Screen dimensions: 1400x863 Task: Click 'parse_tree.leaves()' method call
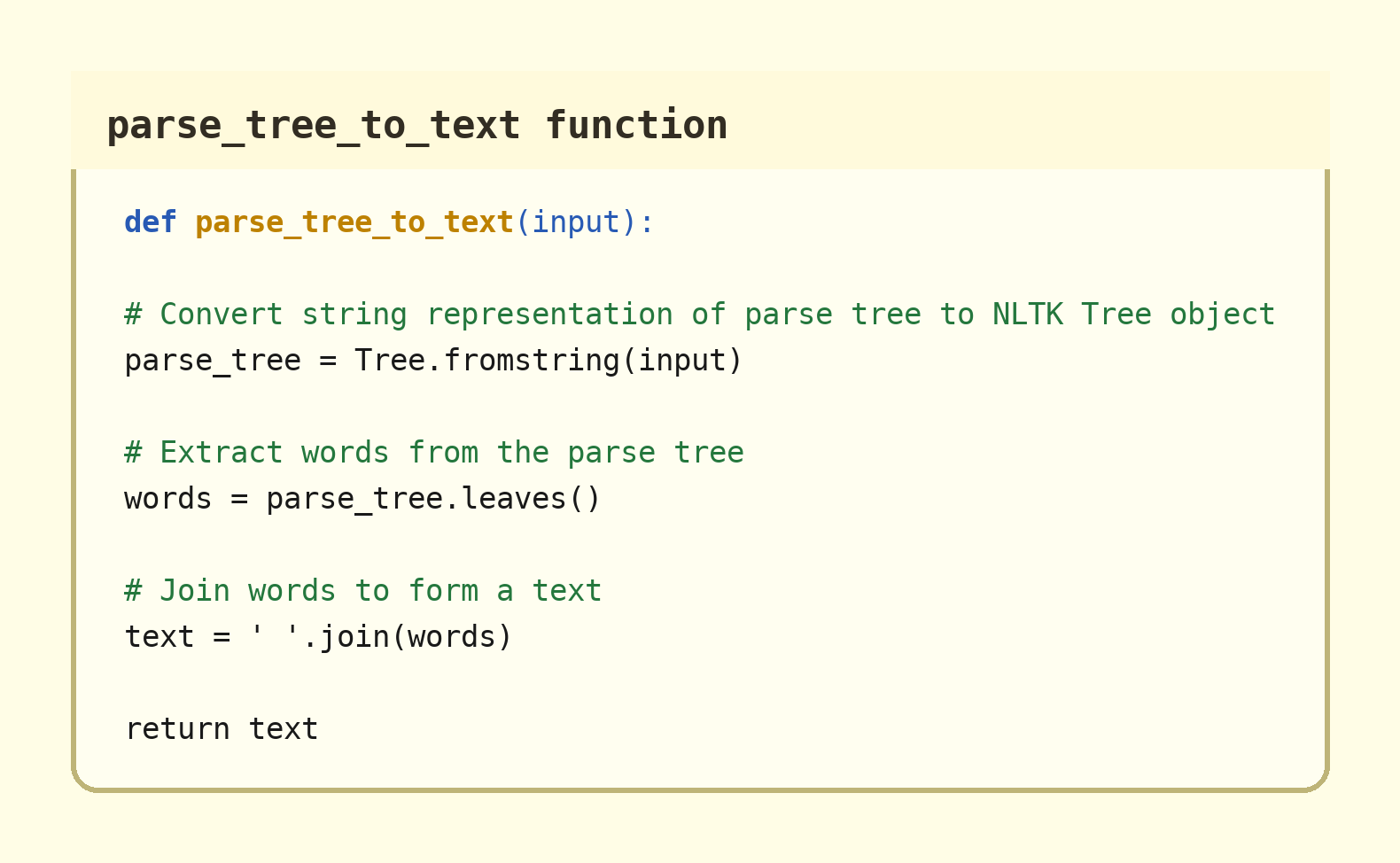point(433,499)
